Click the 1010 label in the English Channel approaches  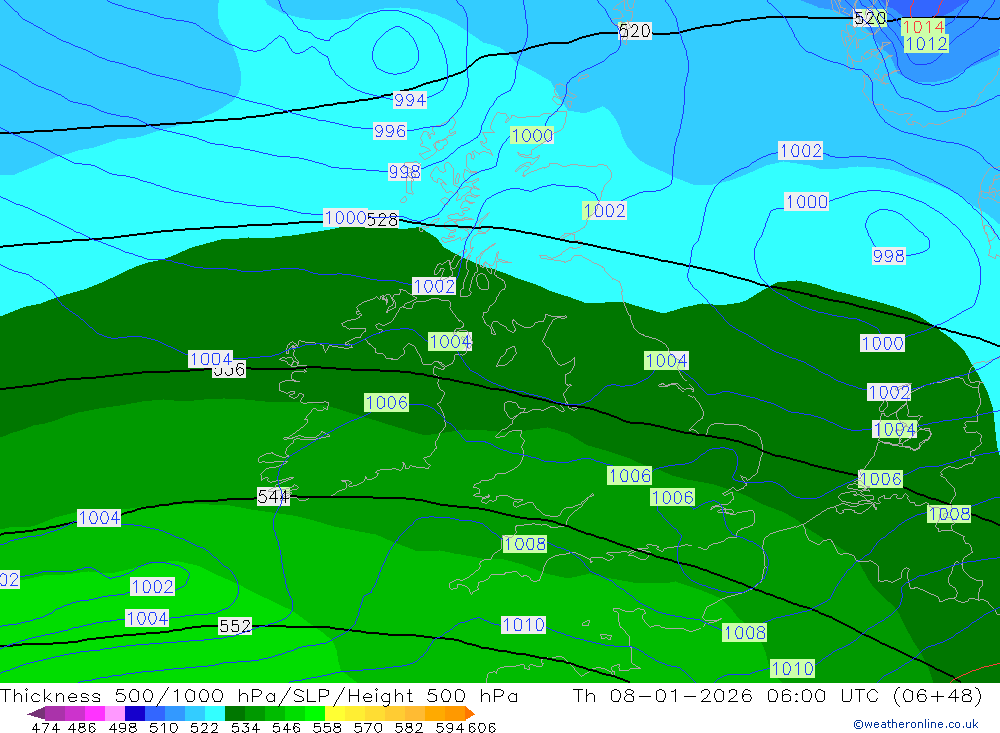[523, 625]
